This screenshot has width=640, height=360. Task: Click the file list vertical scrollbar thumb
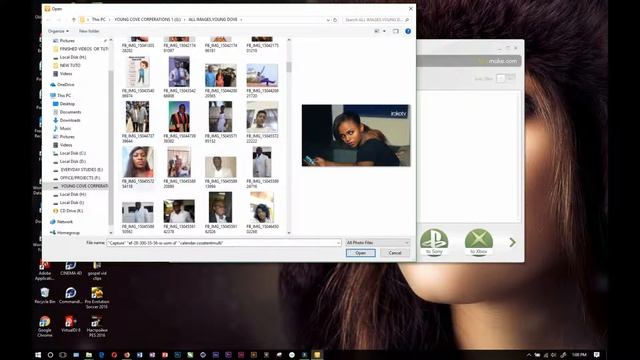[x=289, y=67]
